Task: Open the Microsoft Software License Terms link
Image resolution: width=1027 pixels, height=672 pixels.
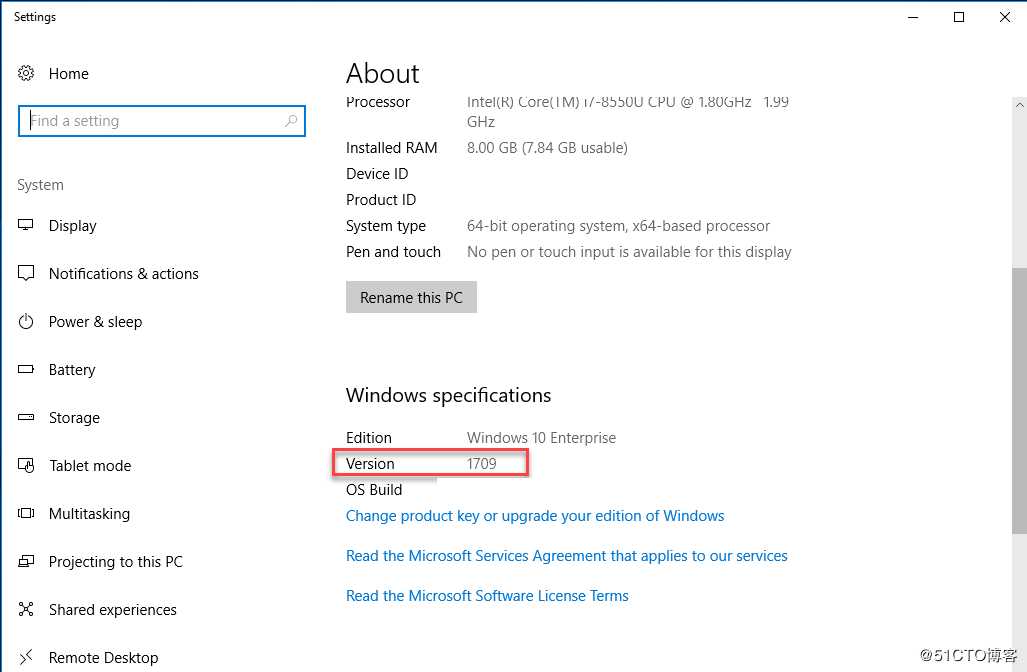Action: coord(487,595)
